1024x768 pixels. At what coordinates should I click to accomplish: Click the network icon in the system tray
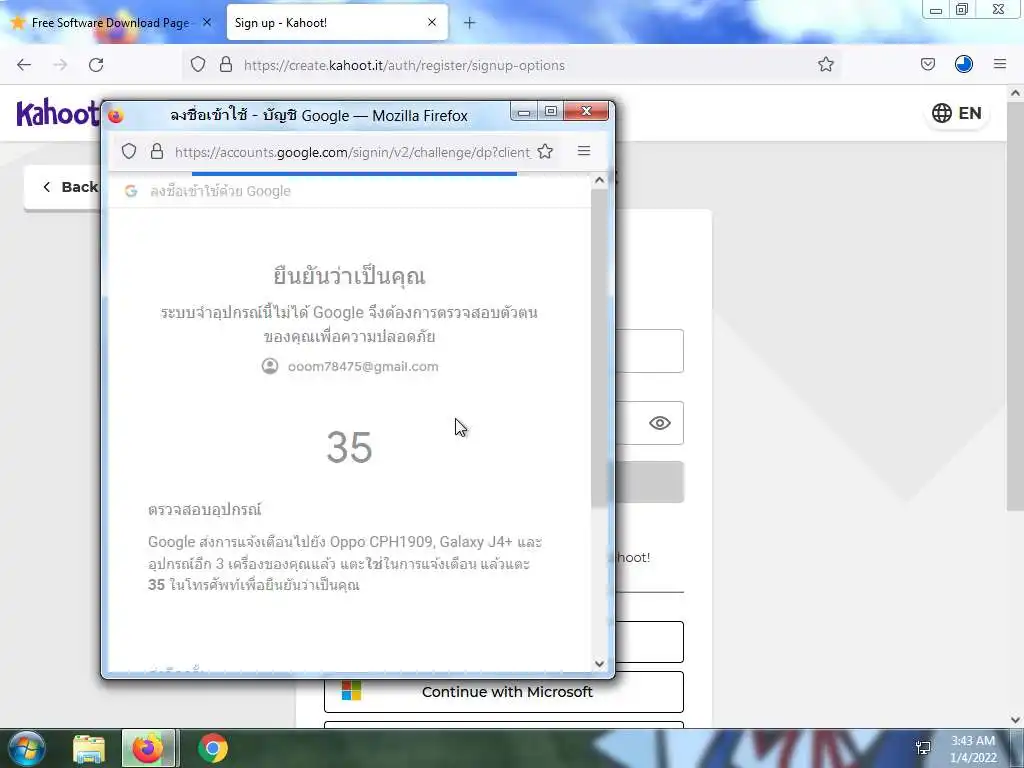click(923, 748)
